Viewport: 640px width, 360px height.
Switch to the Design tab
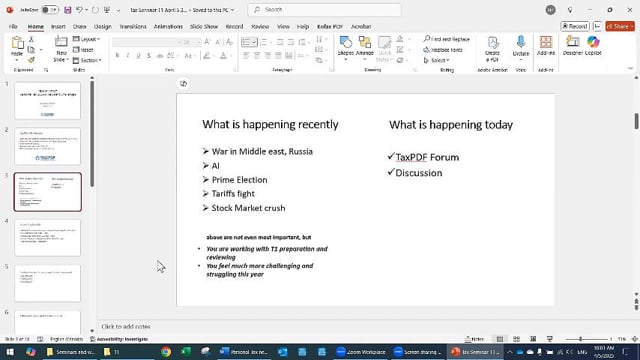tap(102, 27)
